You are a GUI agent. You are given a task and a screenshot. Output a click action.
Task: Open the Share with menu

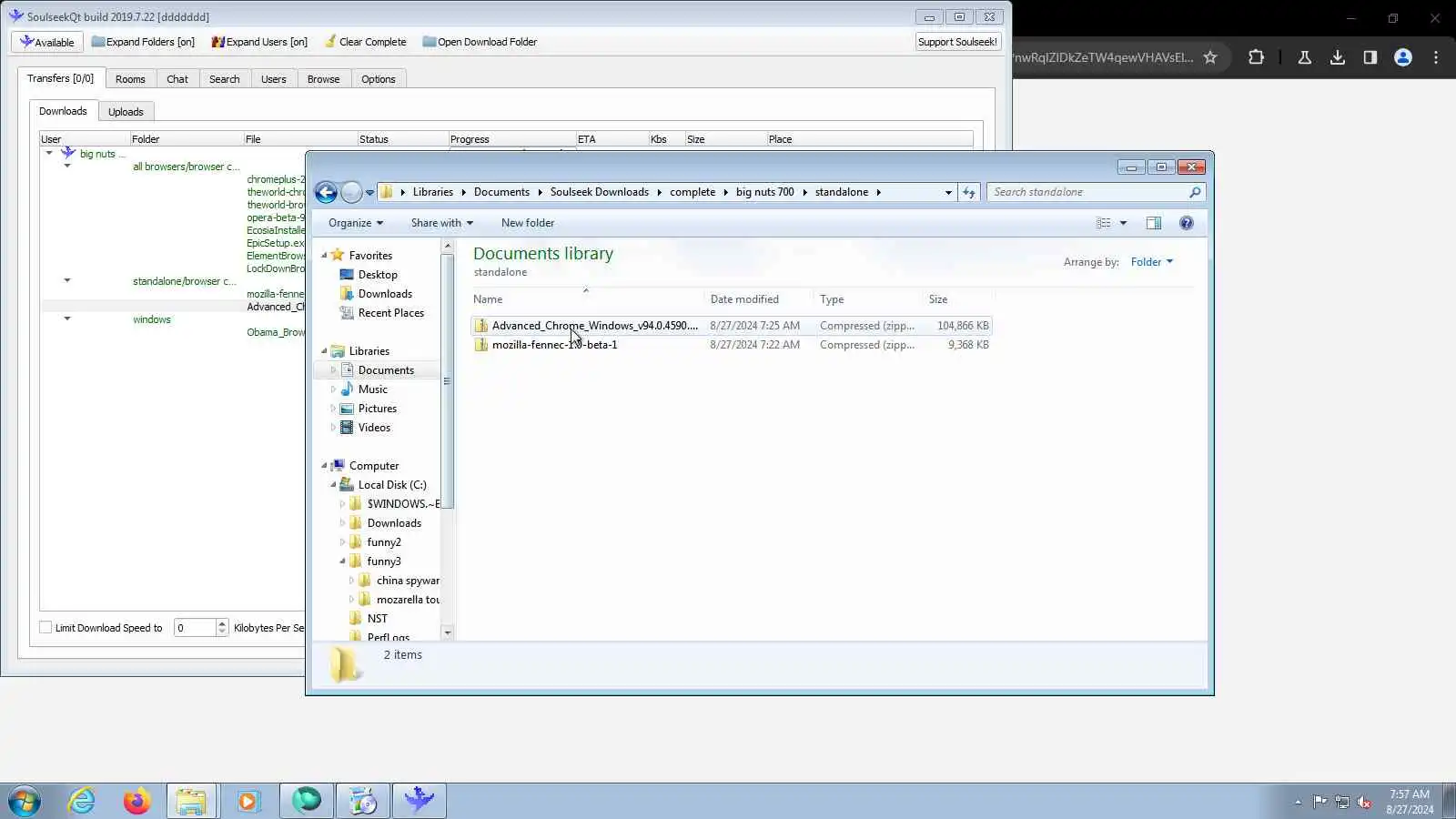pyautogui.click(x=441, y=223)
